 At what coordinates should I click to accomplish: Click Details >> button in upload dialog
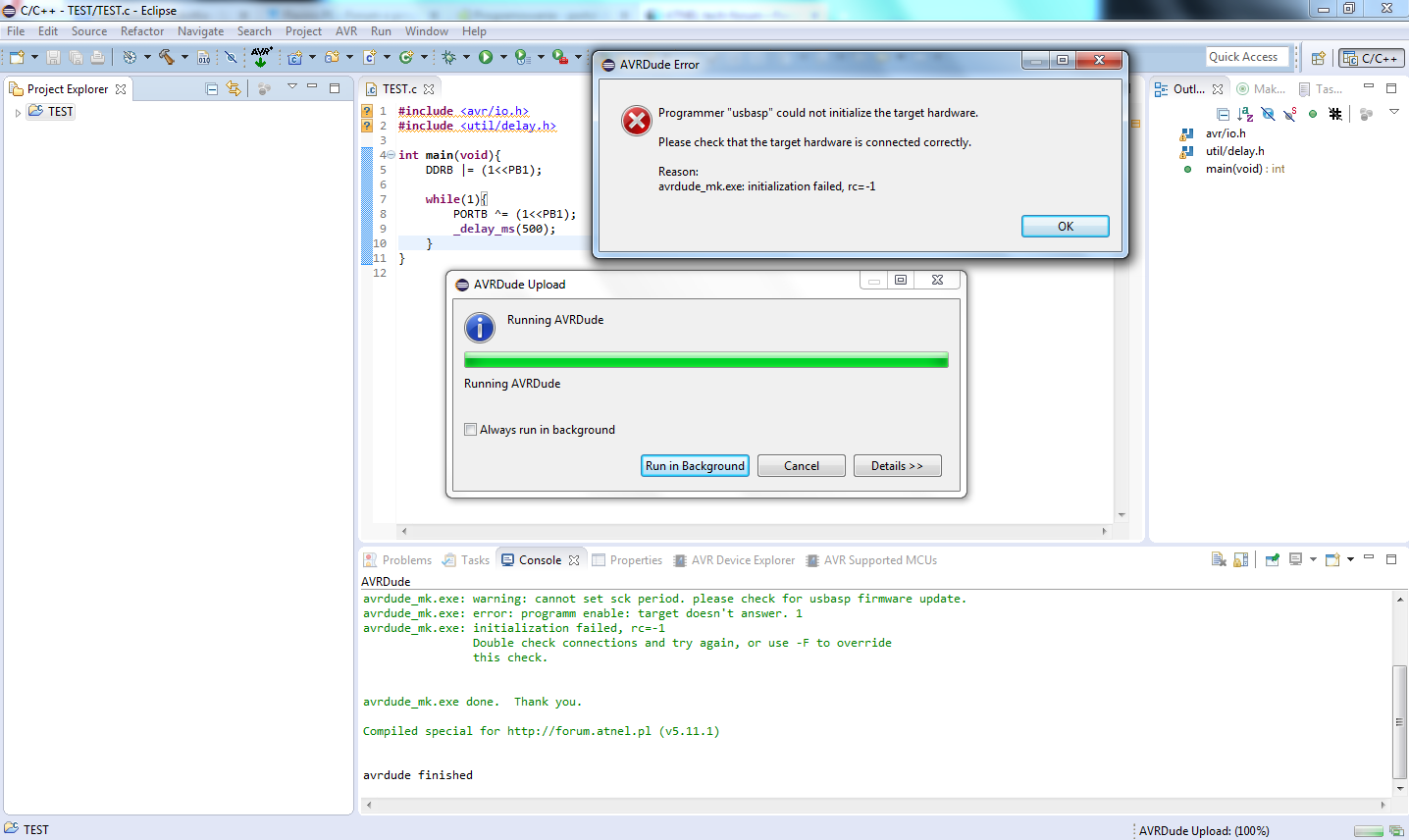click(x=897, y=466)
